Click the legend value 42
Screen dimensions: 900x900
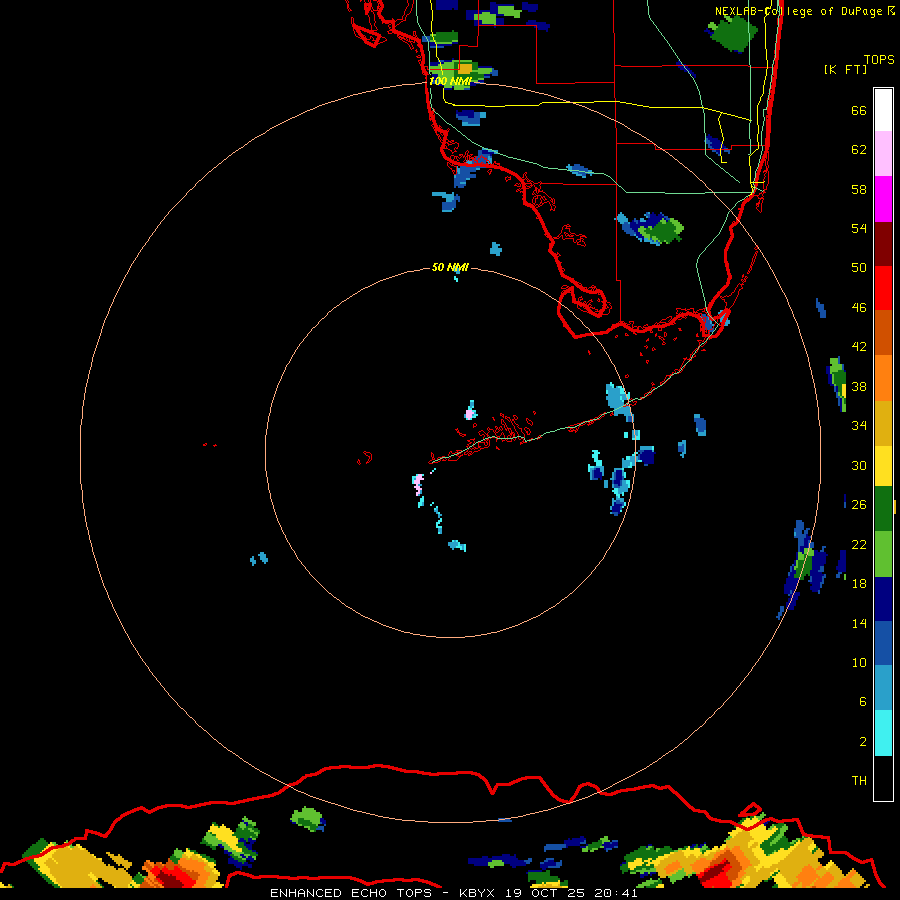[x=859, y=347]
